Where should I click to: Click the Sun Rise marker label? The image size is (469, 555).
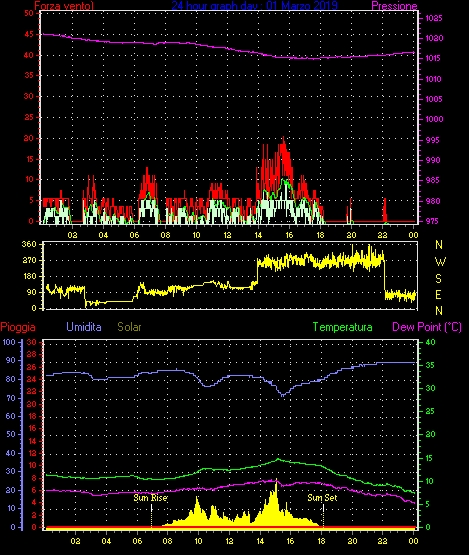[x=150, y=498]
